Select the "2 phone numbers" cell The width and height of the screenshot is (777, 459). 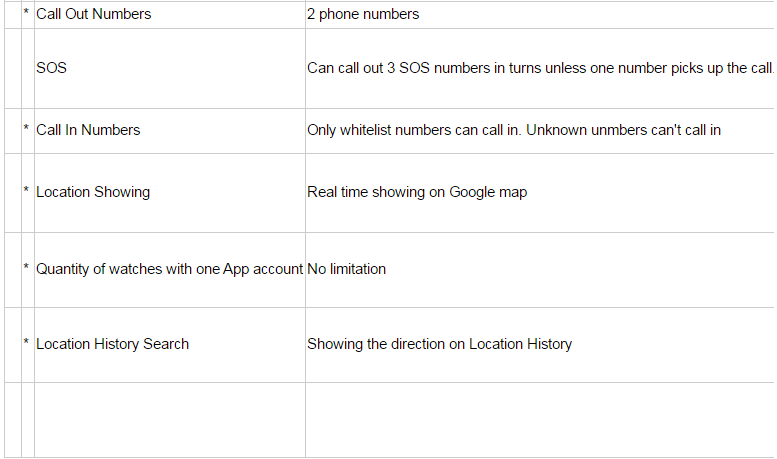[363, 14]
